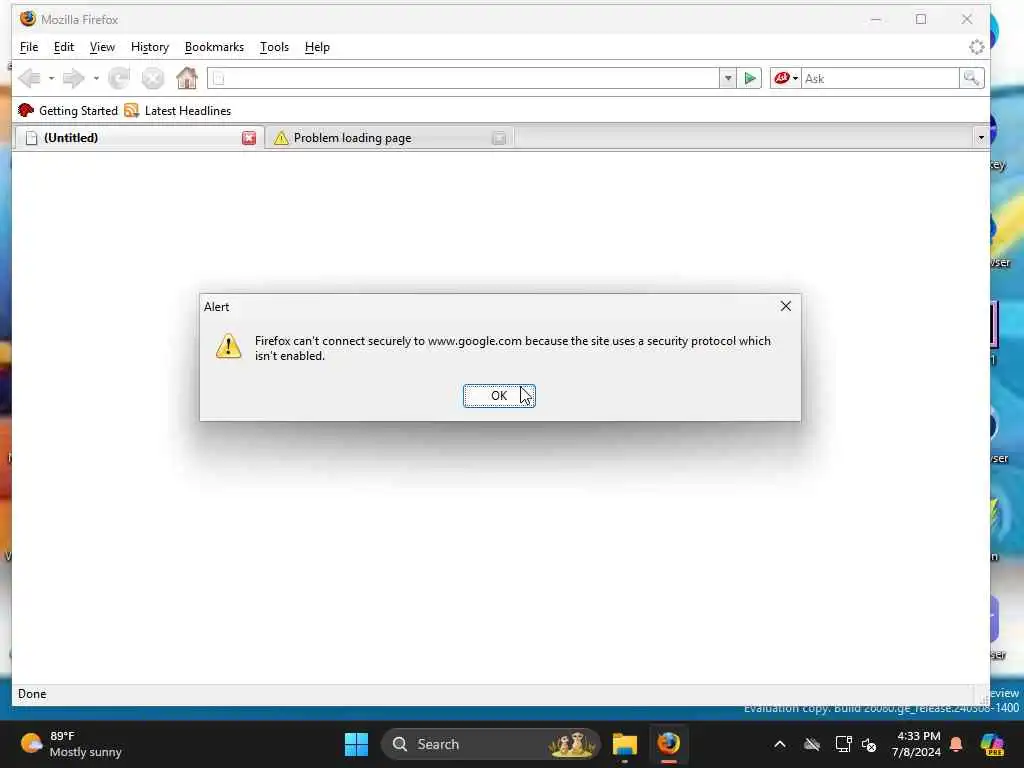1024x768 pixels.
Task: Click the Firefox logo in the title bar
Action: [x=27, y=18]
